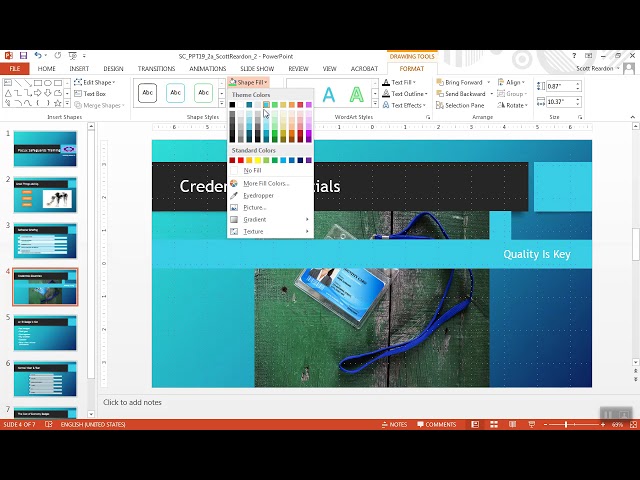640x480 pixels.
Task: Switch to Reading view
Action: point(513,424)
